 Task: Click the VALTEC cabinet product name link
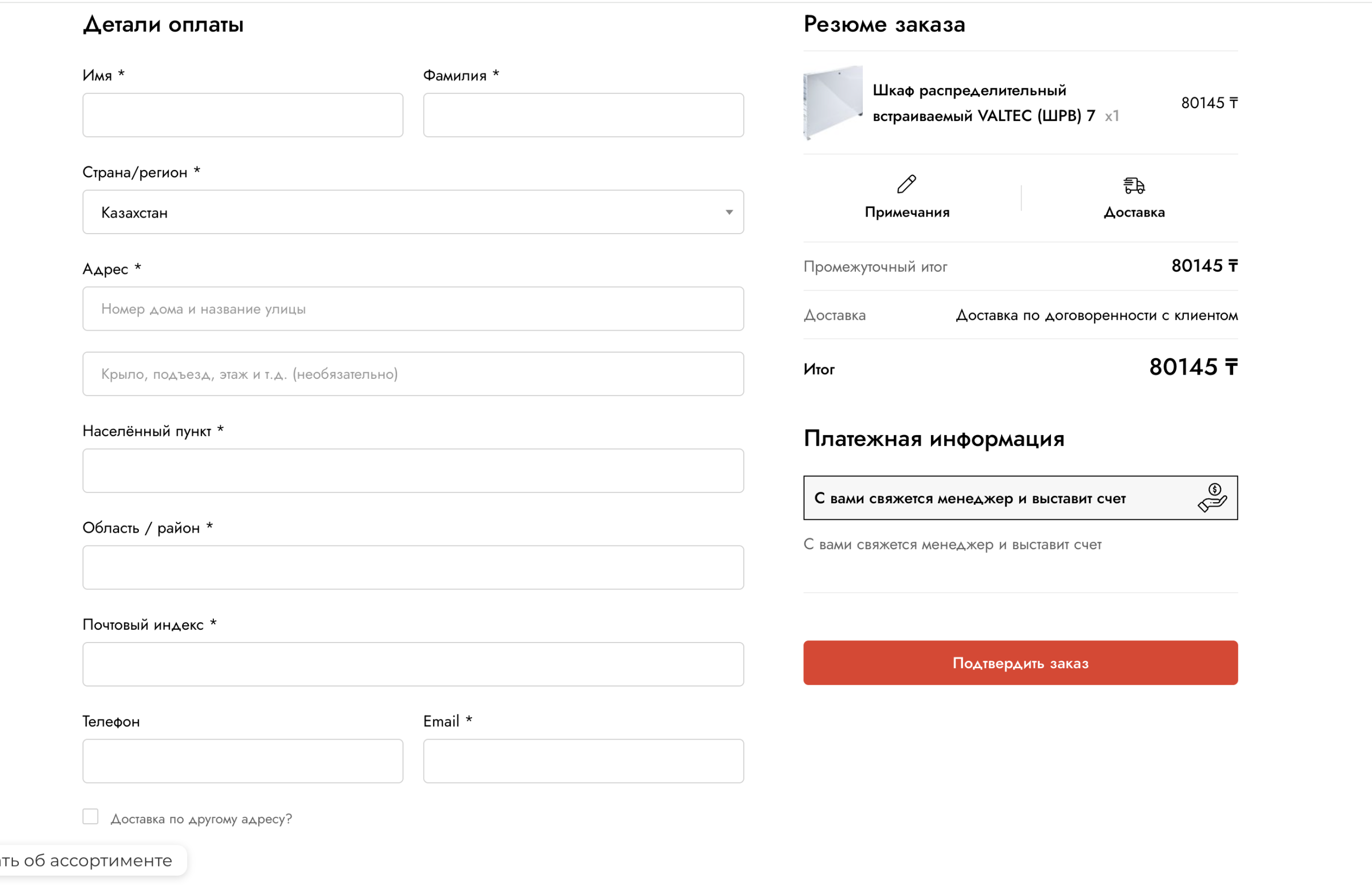pos(982,103)
